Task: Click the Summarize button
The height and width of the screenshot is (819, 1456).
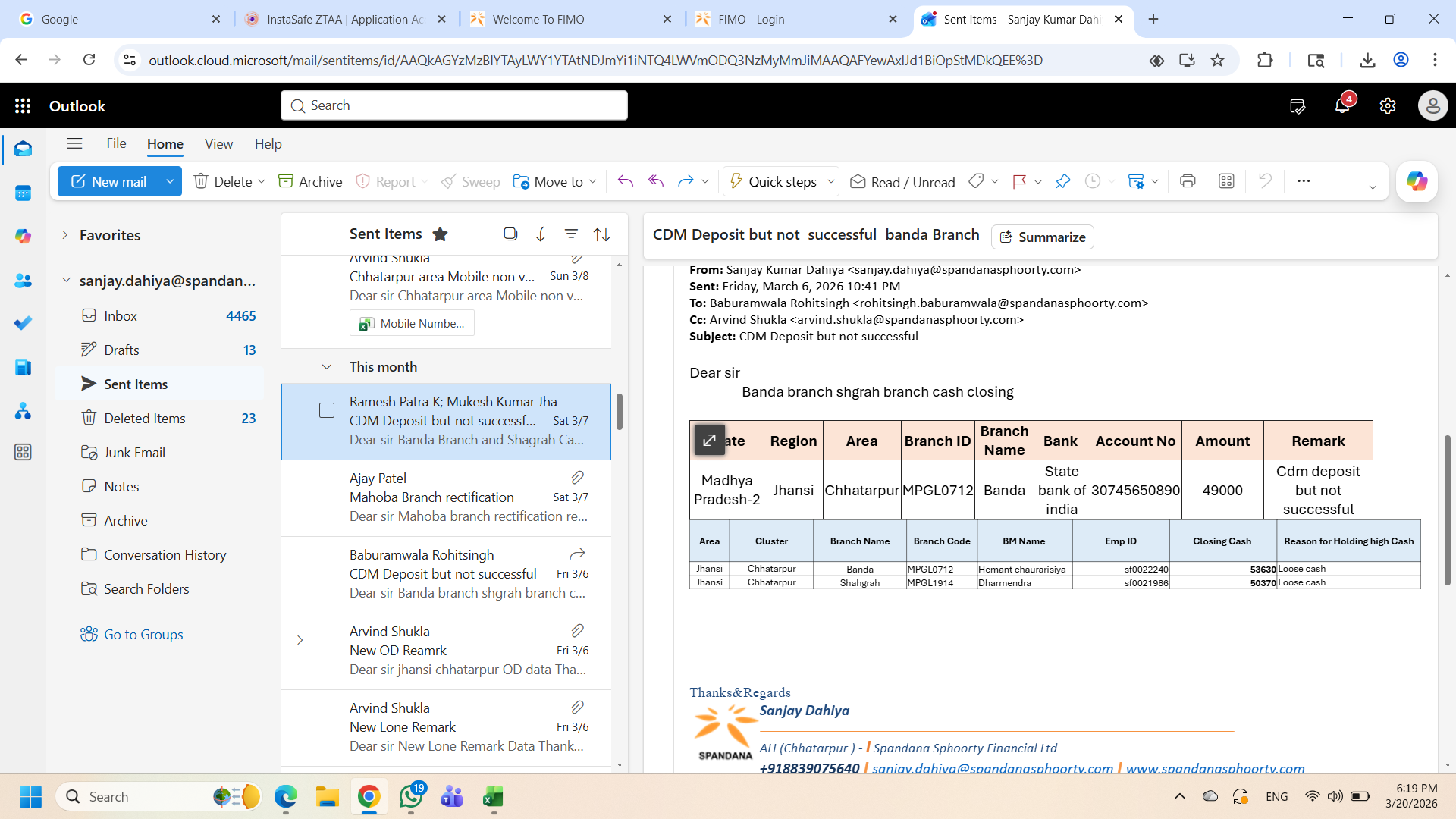Action: click(x=1042, y=237)
